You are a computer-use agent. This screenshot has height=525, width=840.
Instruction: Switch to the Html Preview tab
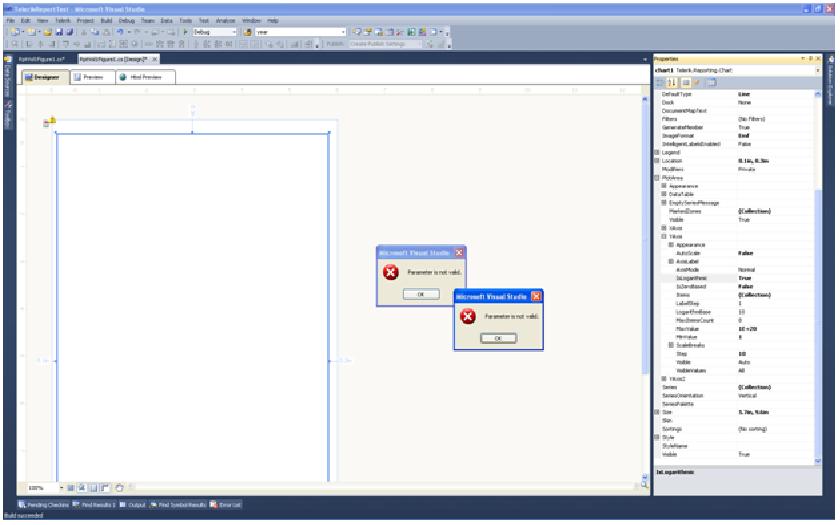pos(145,77)
